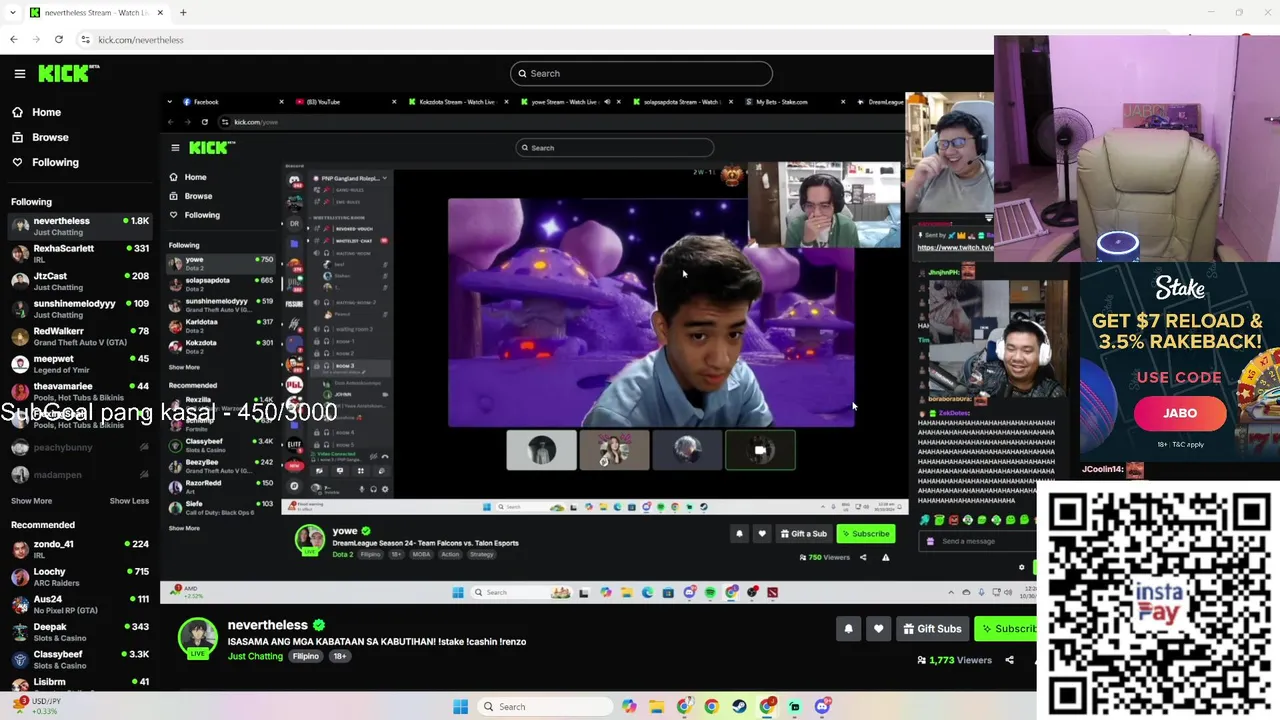1280x720 pixels.
Task: Select nevertheless Stream browser tab
Action: tap(97, 12)
